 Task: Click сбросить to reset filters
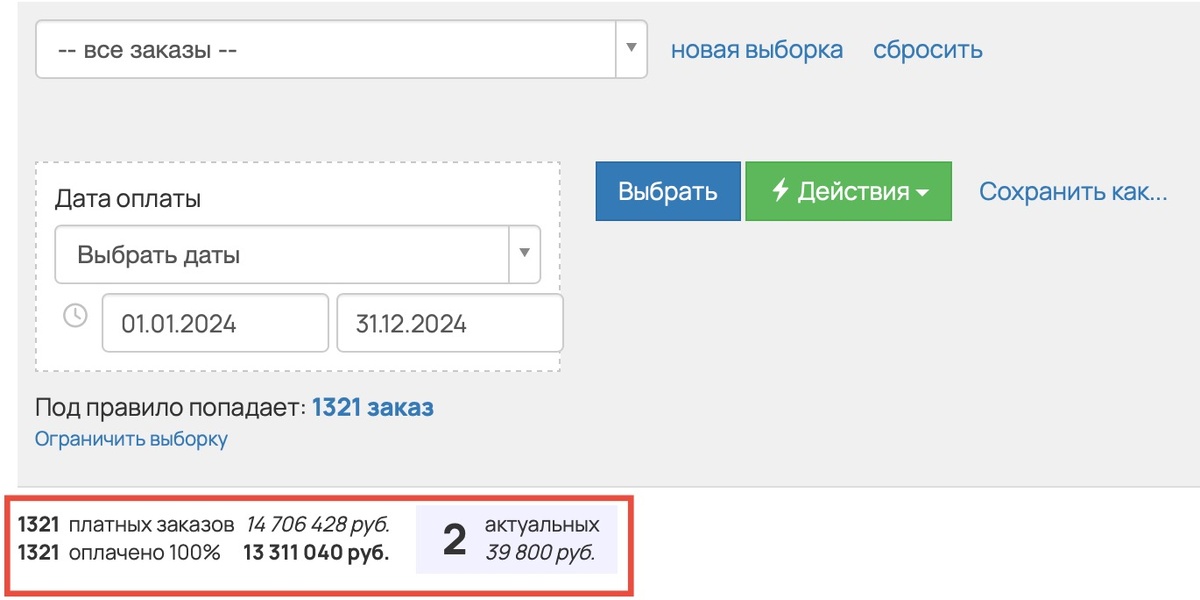[927, 47]
